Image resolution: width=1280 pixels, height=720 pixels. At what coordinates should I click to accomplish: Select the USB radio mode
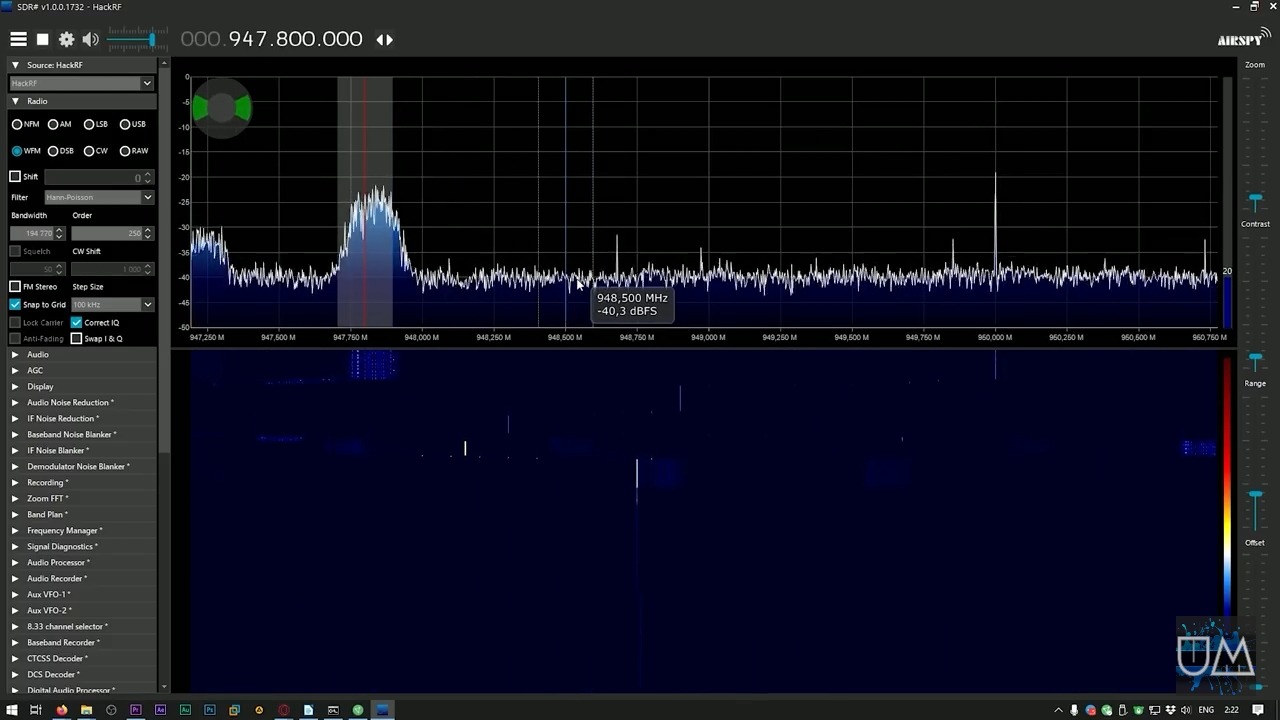(x=125, y=124)
